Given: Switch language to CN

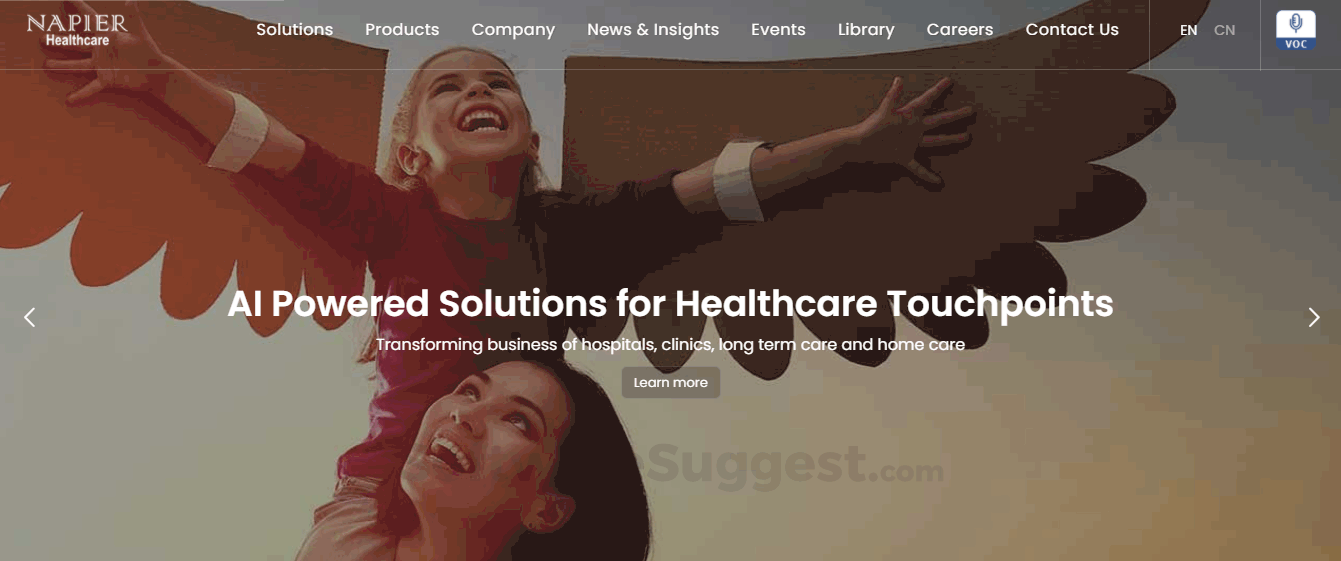Looking at the screenshot, I should (1225, 30).
